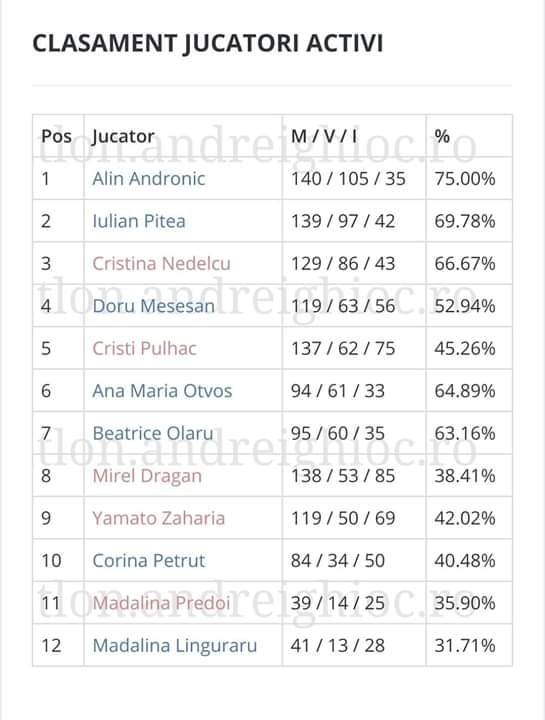
Task: Click the % column header
Action: click(442, 136)
